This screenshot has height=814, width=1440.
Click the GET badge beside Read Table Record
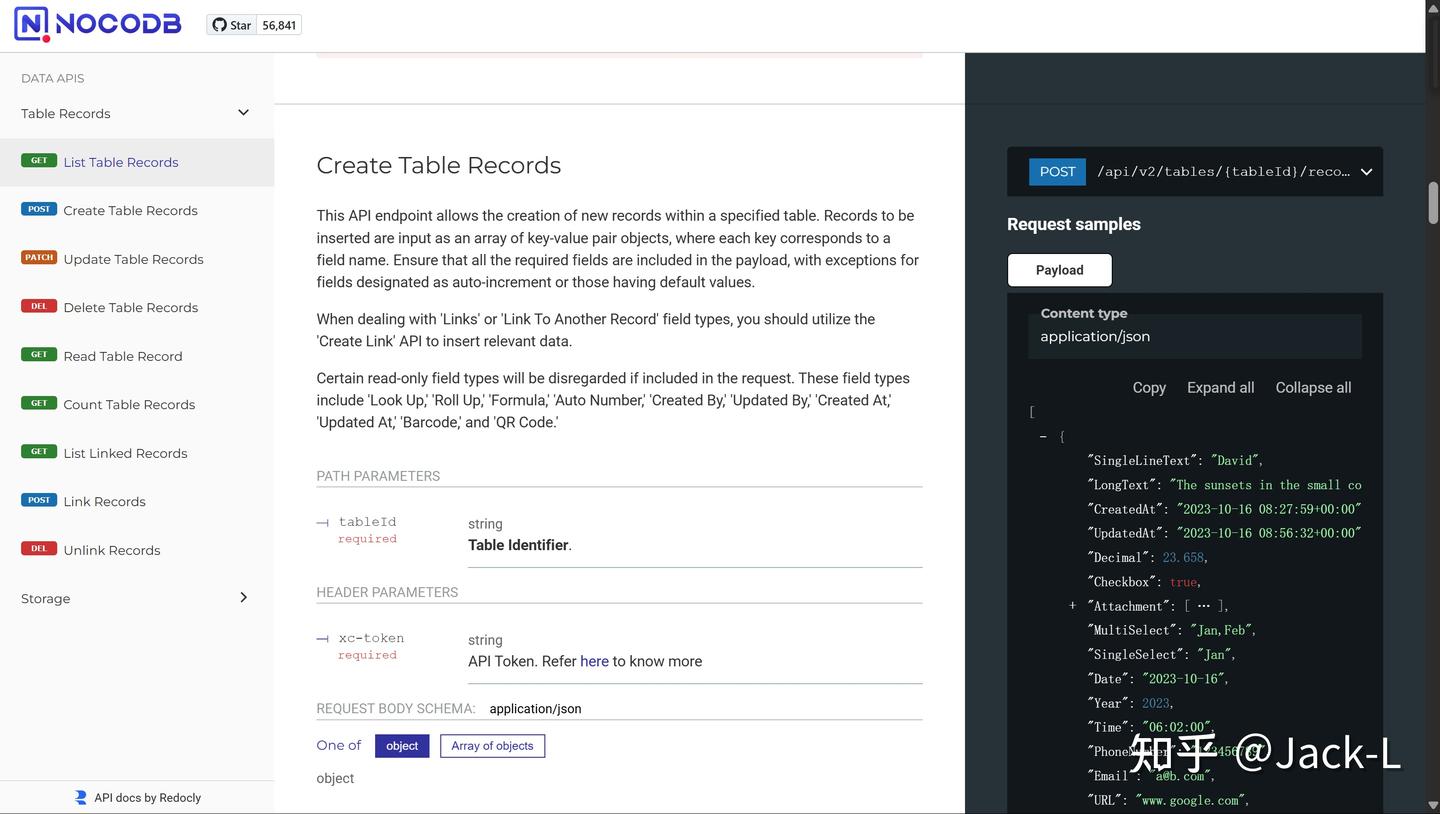pyautogui.click(x=39, y=355)
